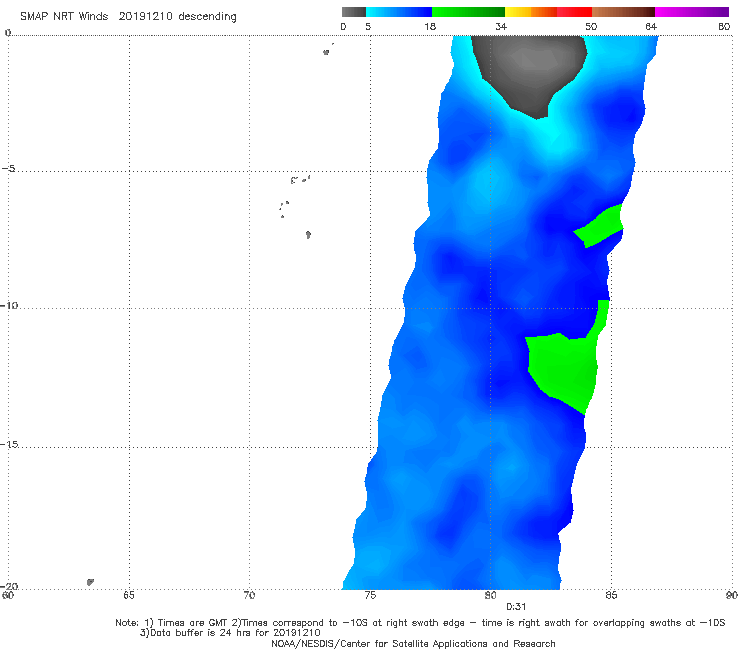Click the title text 'SMAP NRT Winds'
The width and height of the screenshot is (740, 650).
click(64, 16)
